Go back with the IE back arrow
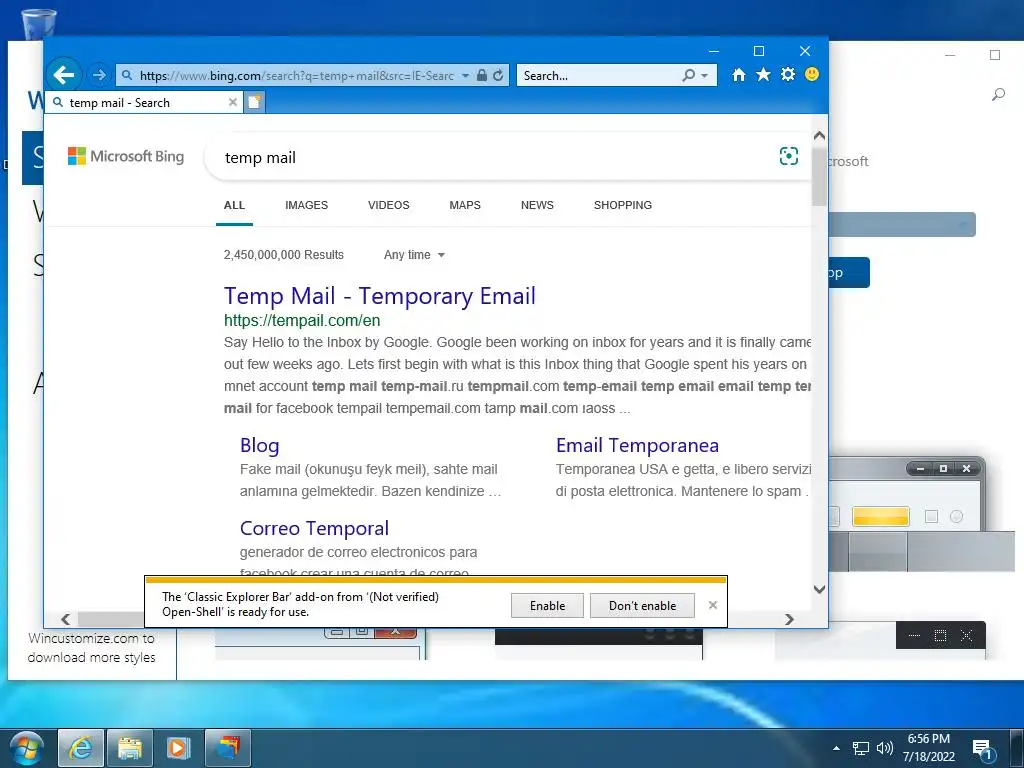This screenshot has height=768, width=1024. [x=64, y=75]
